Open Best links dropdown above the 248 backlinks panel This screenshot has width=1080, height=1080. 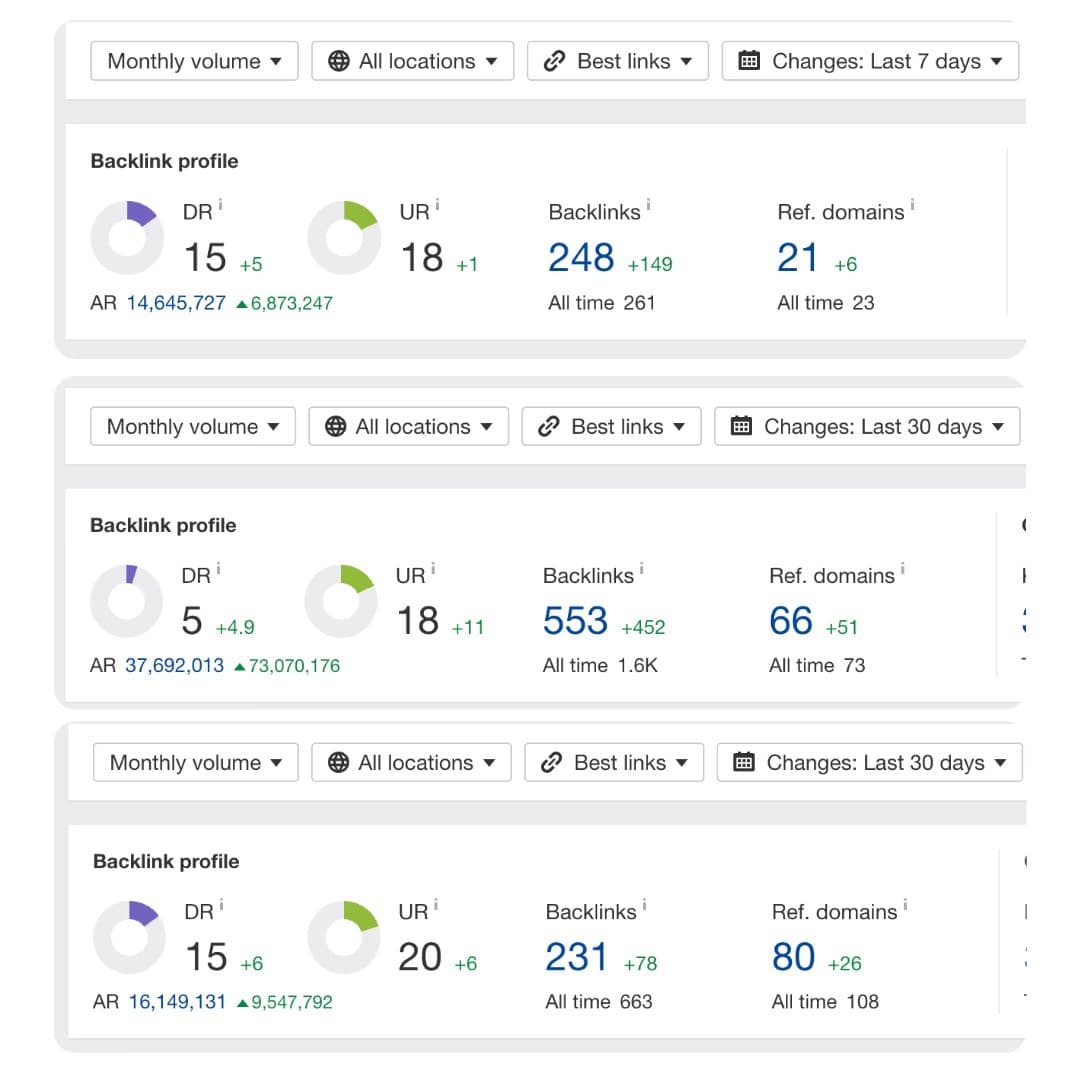point(618,61)
